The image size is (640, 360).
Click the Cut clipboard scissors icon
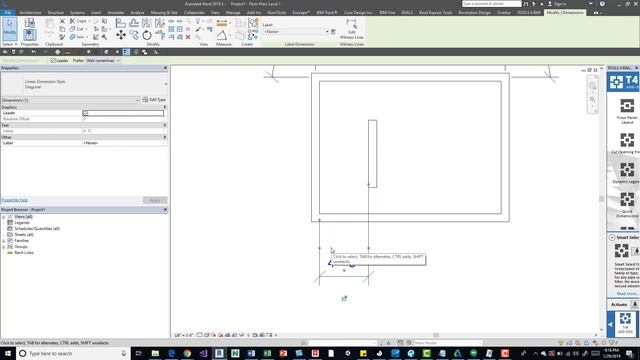pos(62,21)
